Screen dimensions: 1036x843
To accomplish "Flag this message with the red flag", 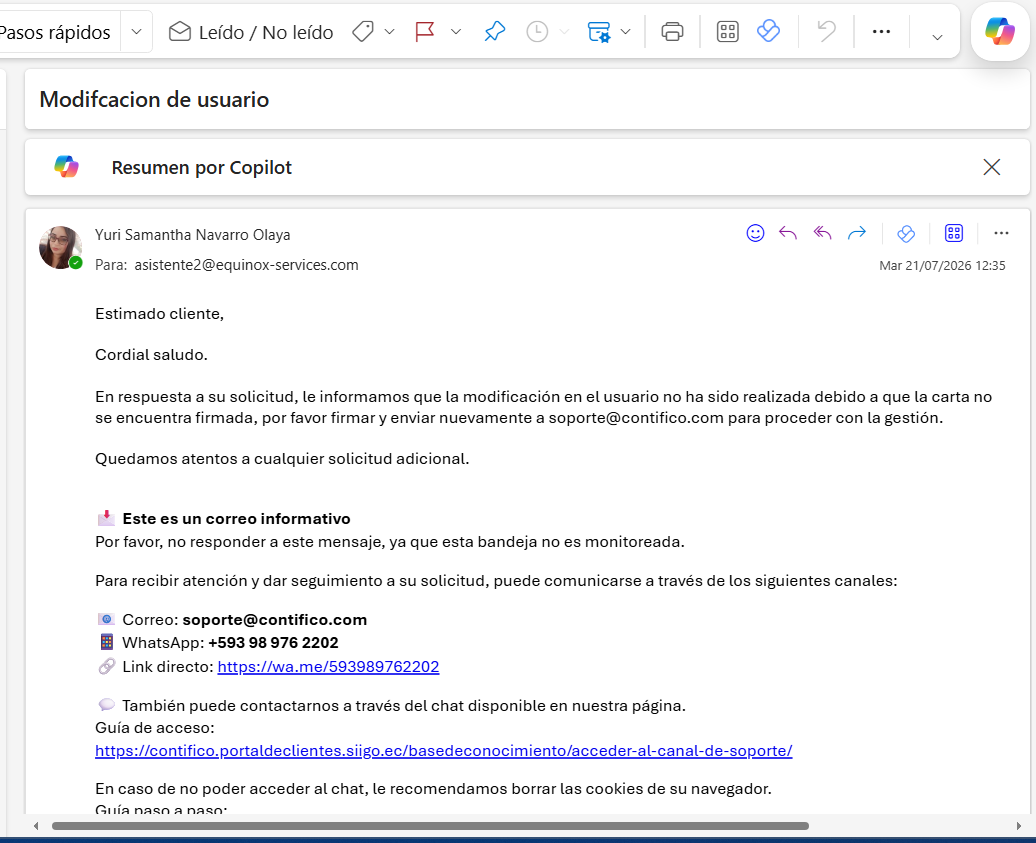I will point(424,32).
